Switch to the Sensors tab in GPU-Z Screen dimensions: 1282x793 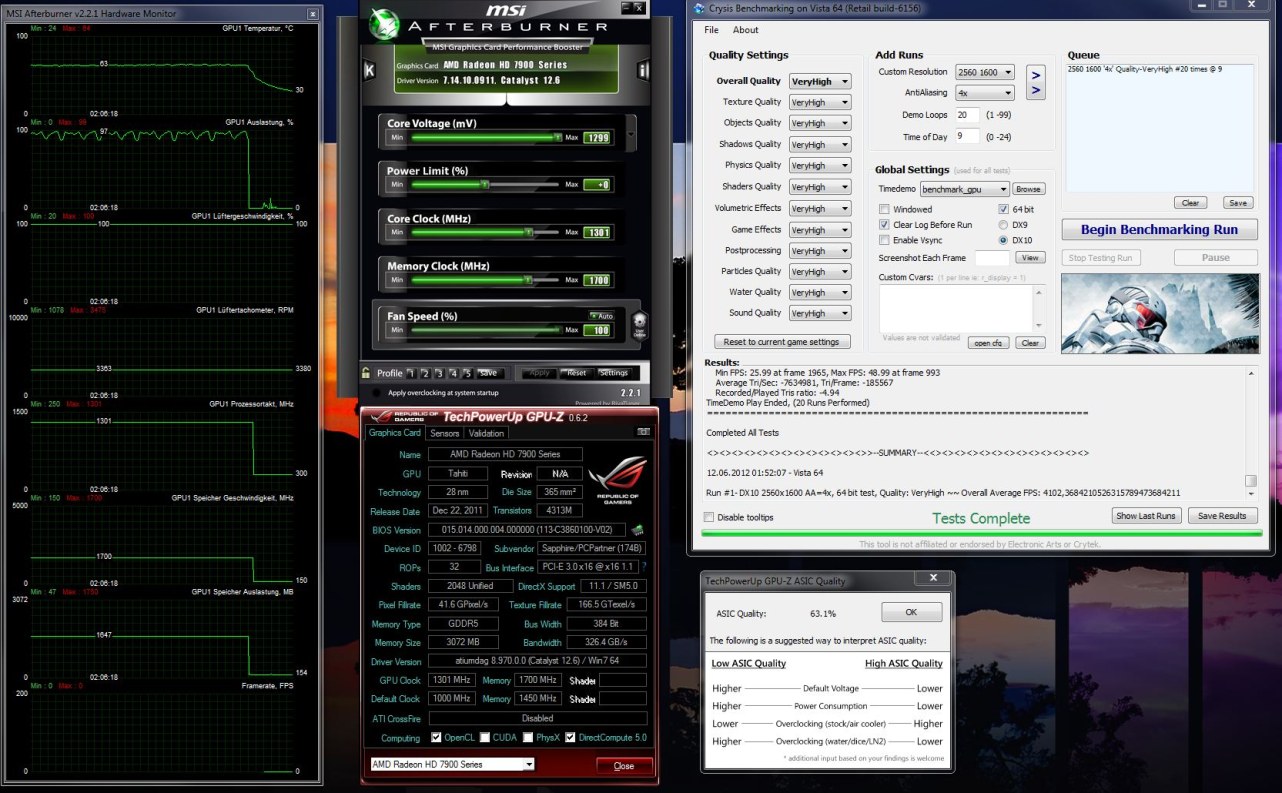[444, 434]
